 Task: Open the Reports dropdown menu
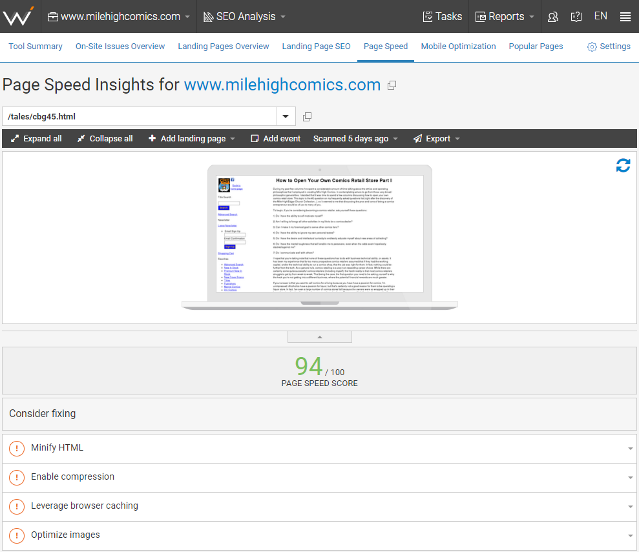(x=504, y=16)
